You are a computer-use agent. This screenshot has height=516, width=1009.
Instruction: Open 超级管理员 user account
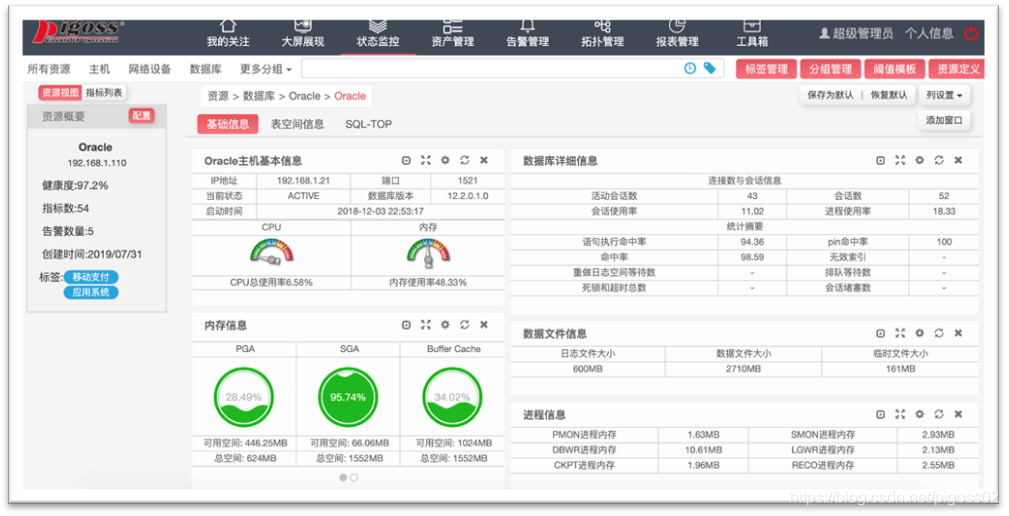[856, 33]
